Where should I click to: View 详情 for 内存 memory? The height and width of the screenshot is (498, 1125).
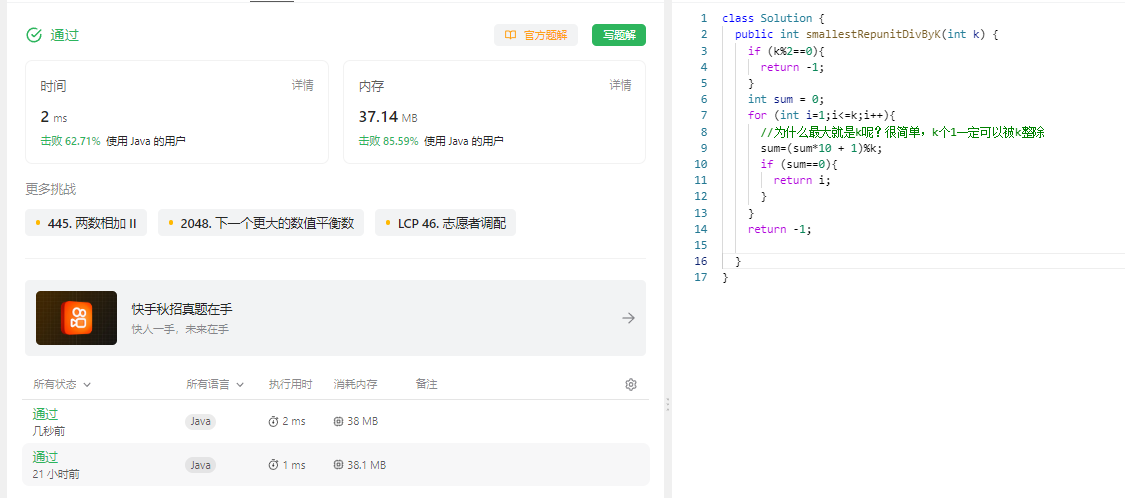coord(621,85)
